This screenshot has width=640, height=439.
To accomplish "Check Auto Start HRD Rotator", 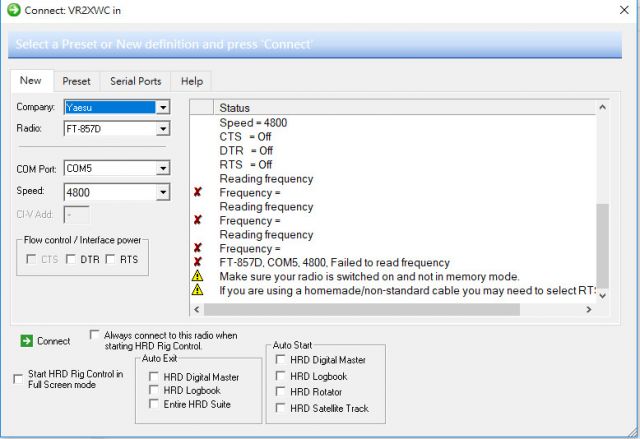I will (280, 391).
